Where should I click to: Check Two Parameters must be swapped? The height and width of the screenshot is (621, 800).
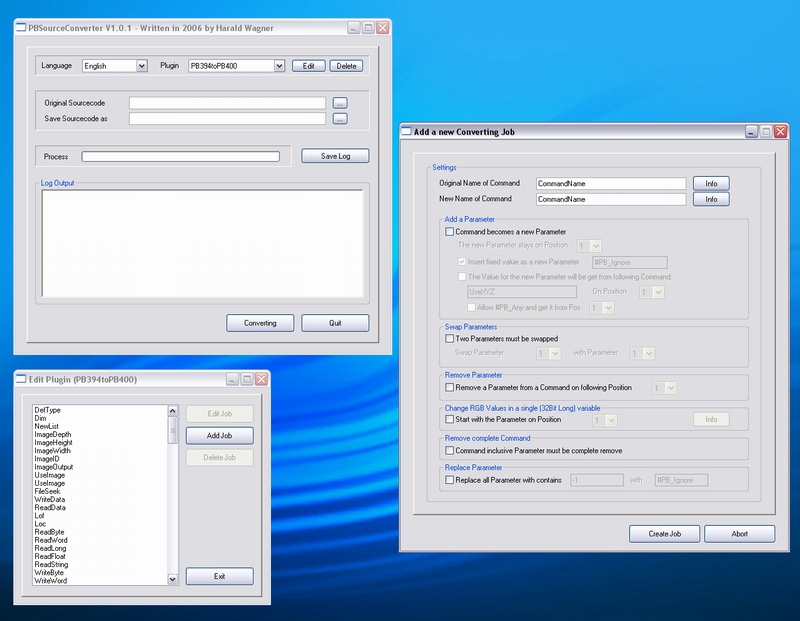point(449,339)
